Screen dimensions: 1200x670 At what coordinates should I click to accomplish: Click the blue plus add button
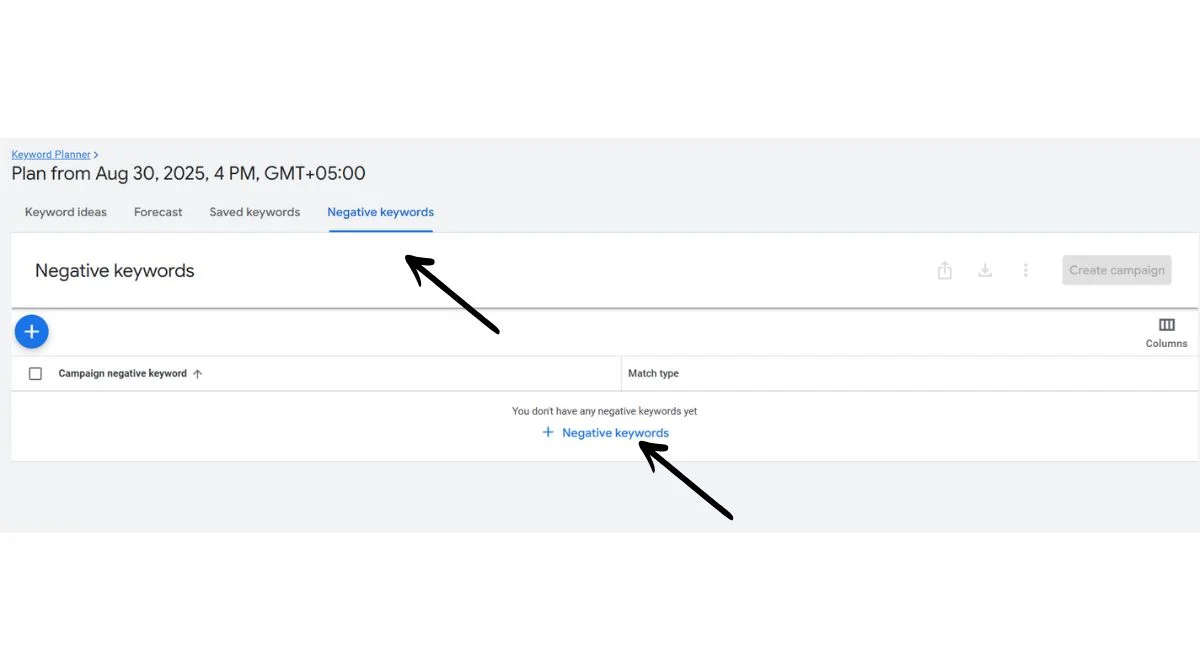[32, 331]
